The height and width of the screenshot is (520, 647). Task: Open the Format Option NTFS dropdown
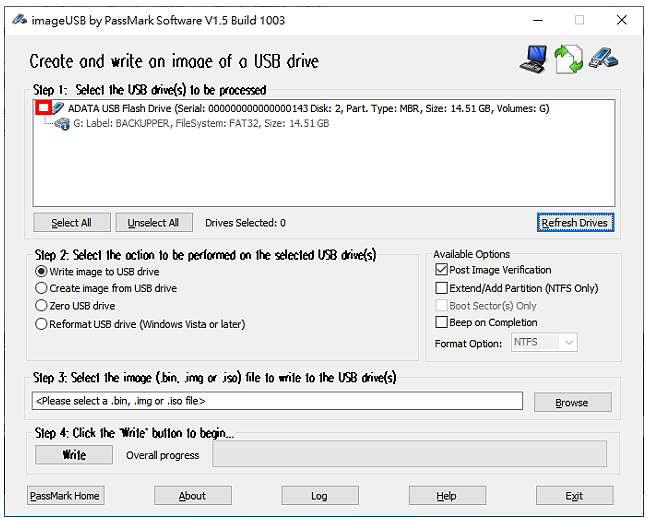click(x=544, y=343)
